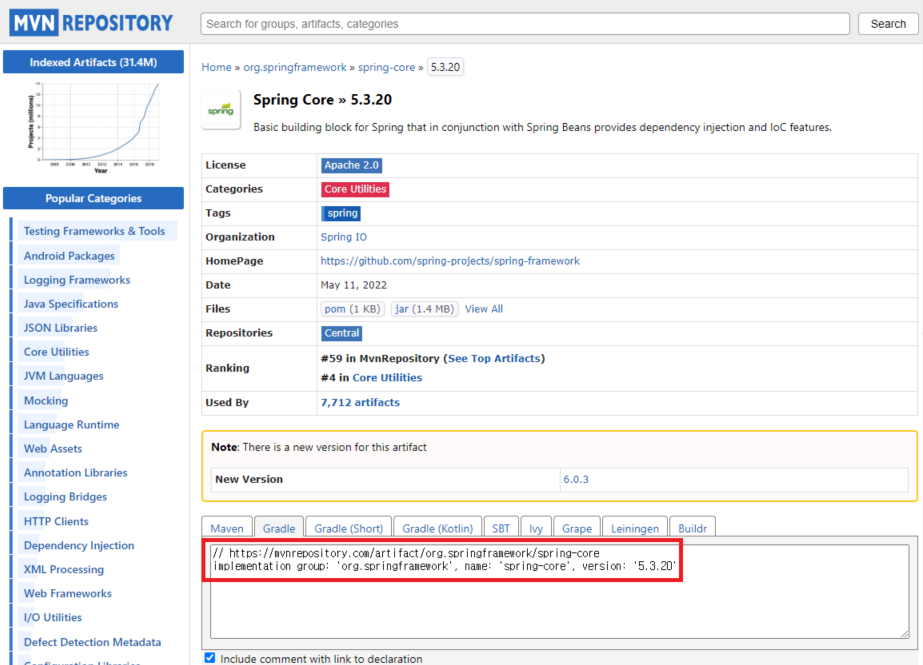
Task: Open new version 6.0.3 link
Action: 576,480
